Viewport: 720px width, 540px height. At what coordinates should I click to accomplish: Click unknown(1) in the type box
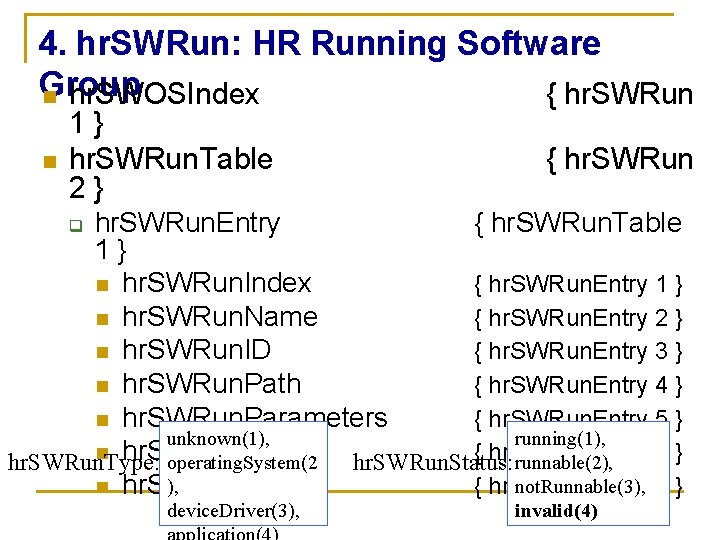[218, 439]
